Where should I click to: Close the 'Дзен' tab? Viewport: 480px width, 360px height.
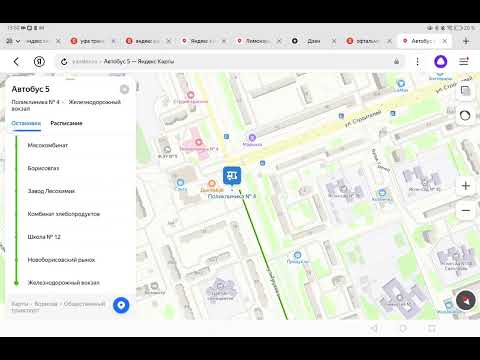pos(334,41)
